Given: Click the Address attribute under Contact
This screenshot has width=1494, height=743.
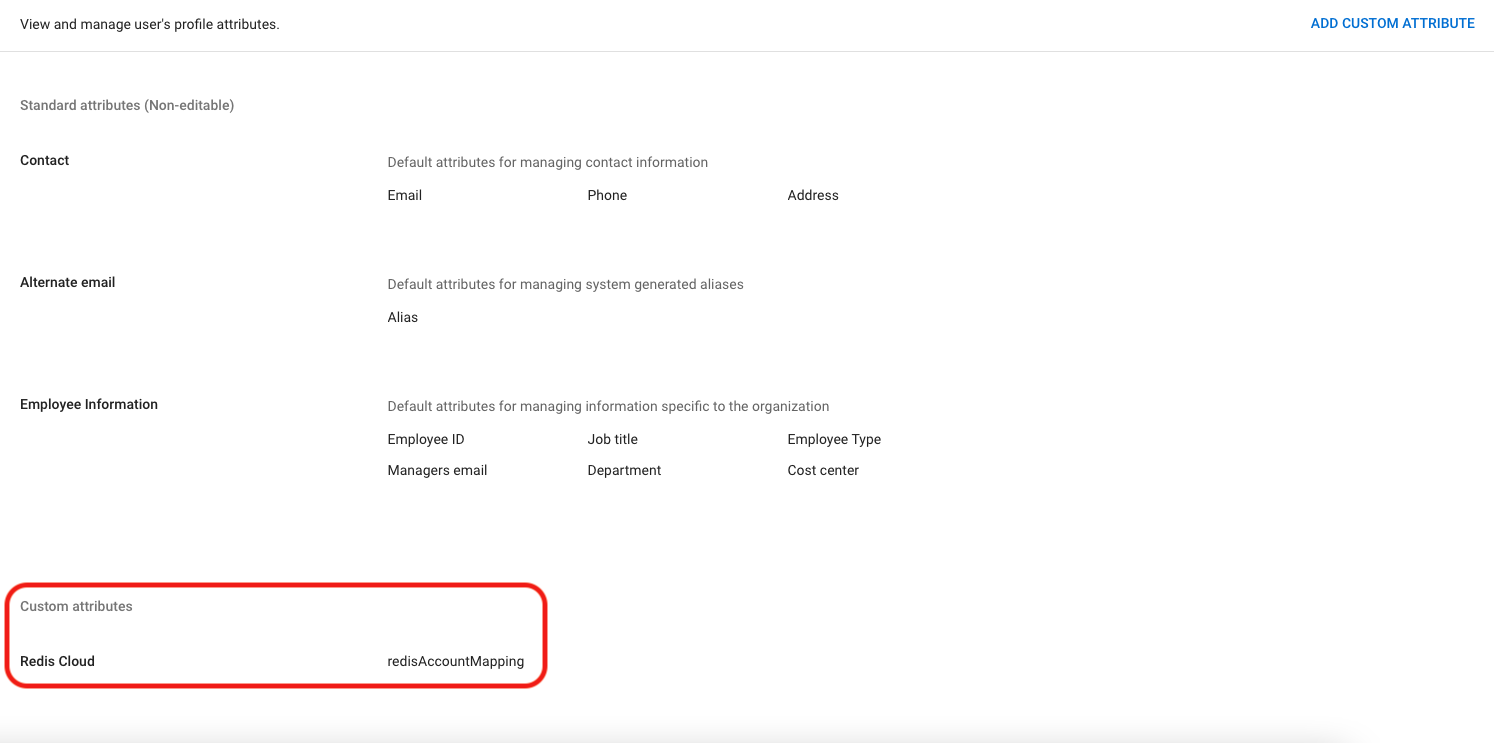Looking at the screenshot, I should coord(812,195).
